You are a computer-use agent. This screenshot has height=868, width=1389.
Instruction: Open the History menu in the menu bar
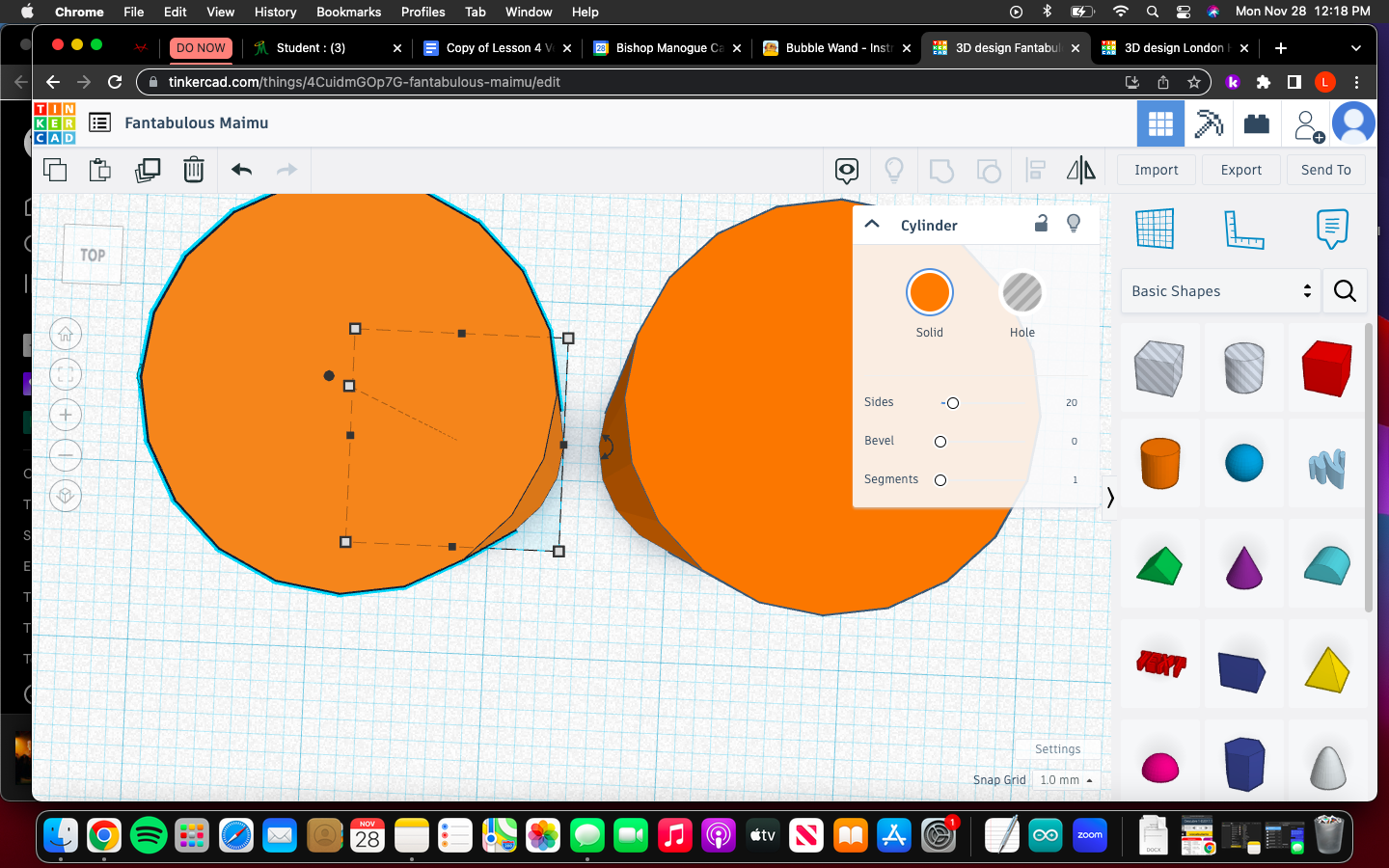click(275, 12)
